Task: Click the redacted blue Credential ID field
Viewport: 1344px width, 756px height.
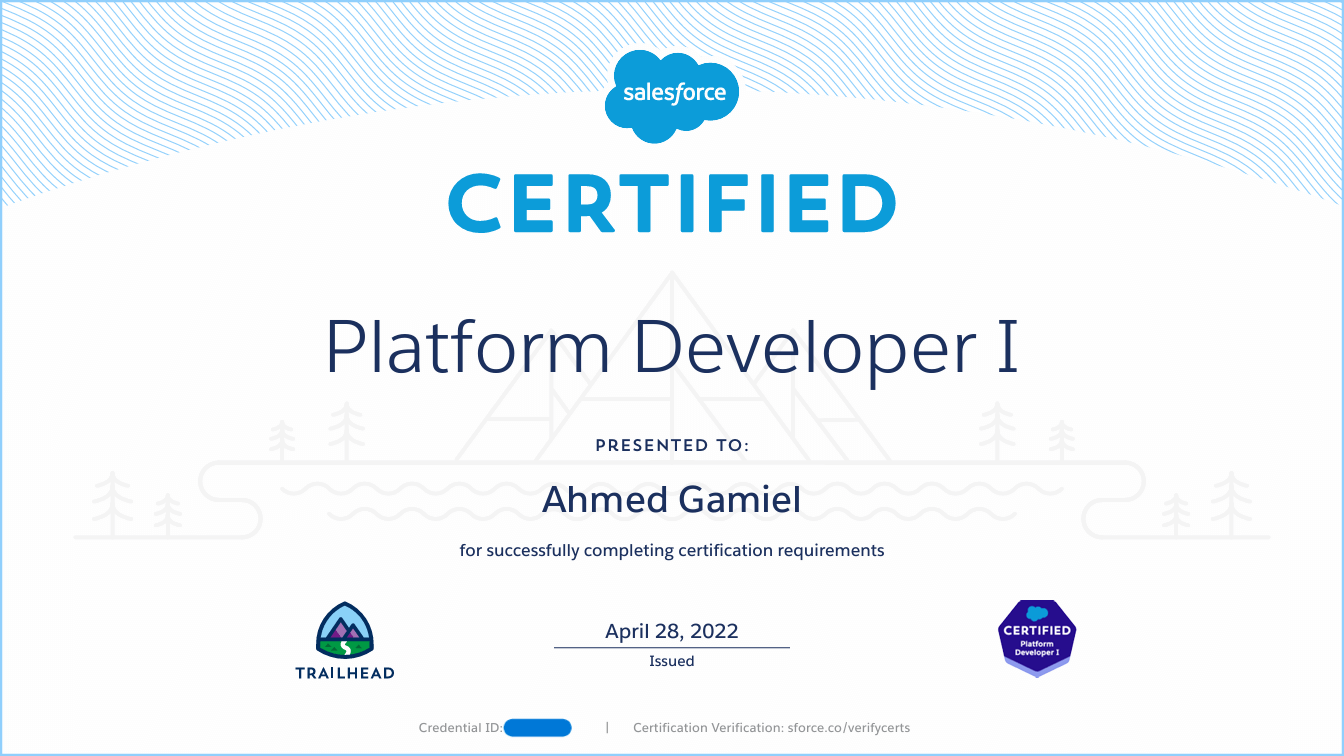Action: [537, 728]
